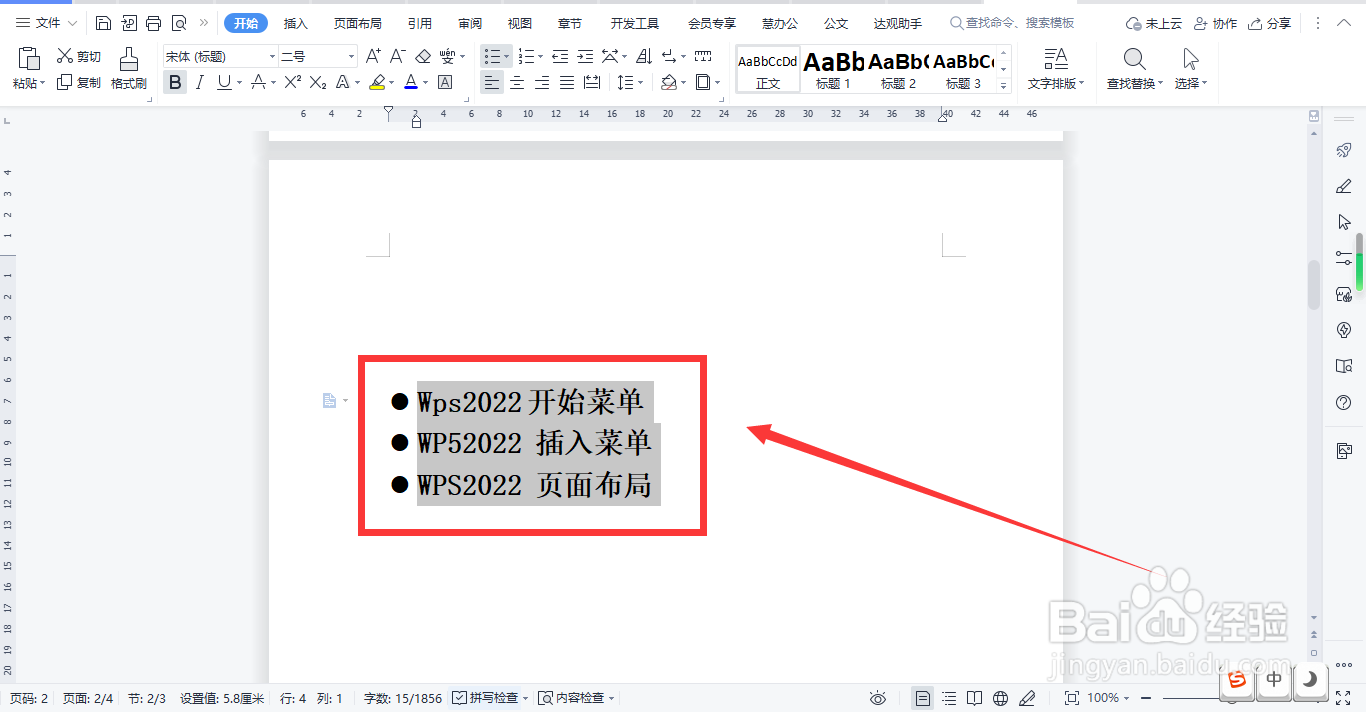Expand the styles gallery more arrow
This screenshot has height=712, width=1366.
click(1004, 87)
